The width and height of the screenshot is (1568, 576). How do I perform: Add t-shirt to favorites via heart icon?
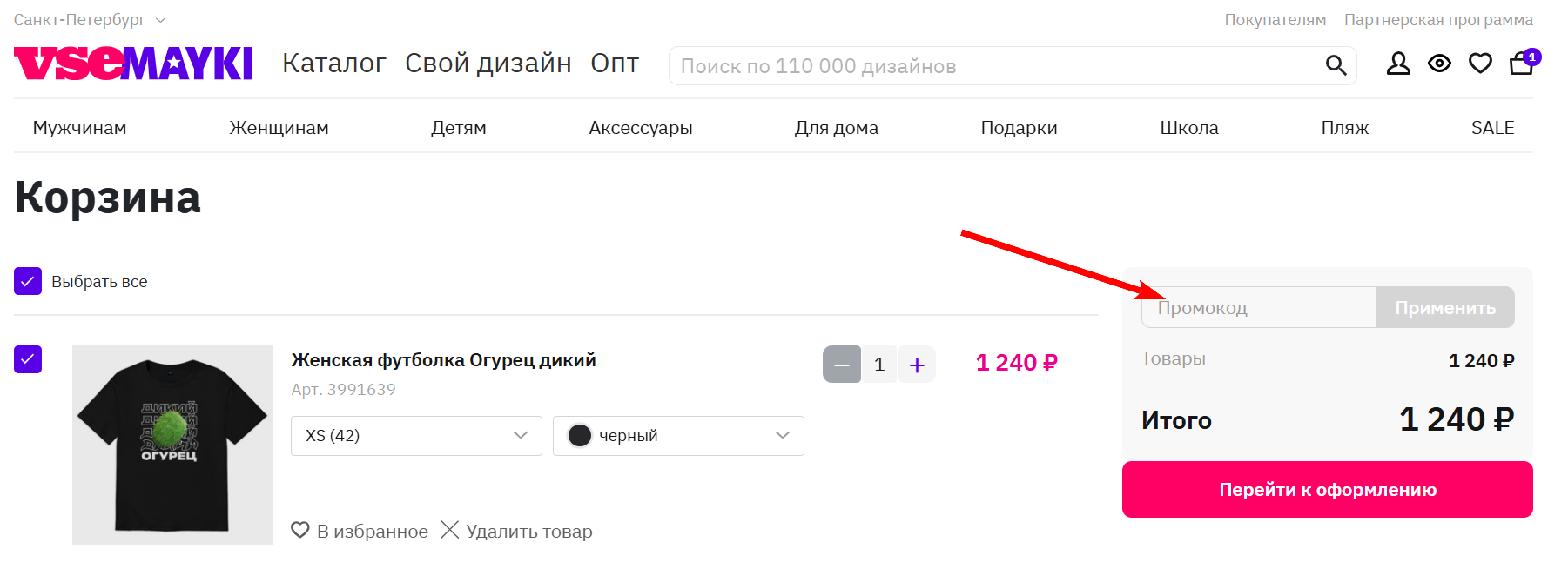pos(300,531)
